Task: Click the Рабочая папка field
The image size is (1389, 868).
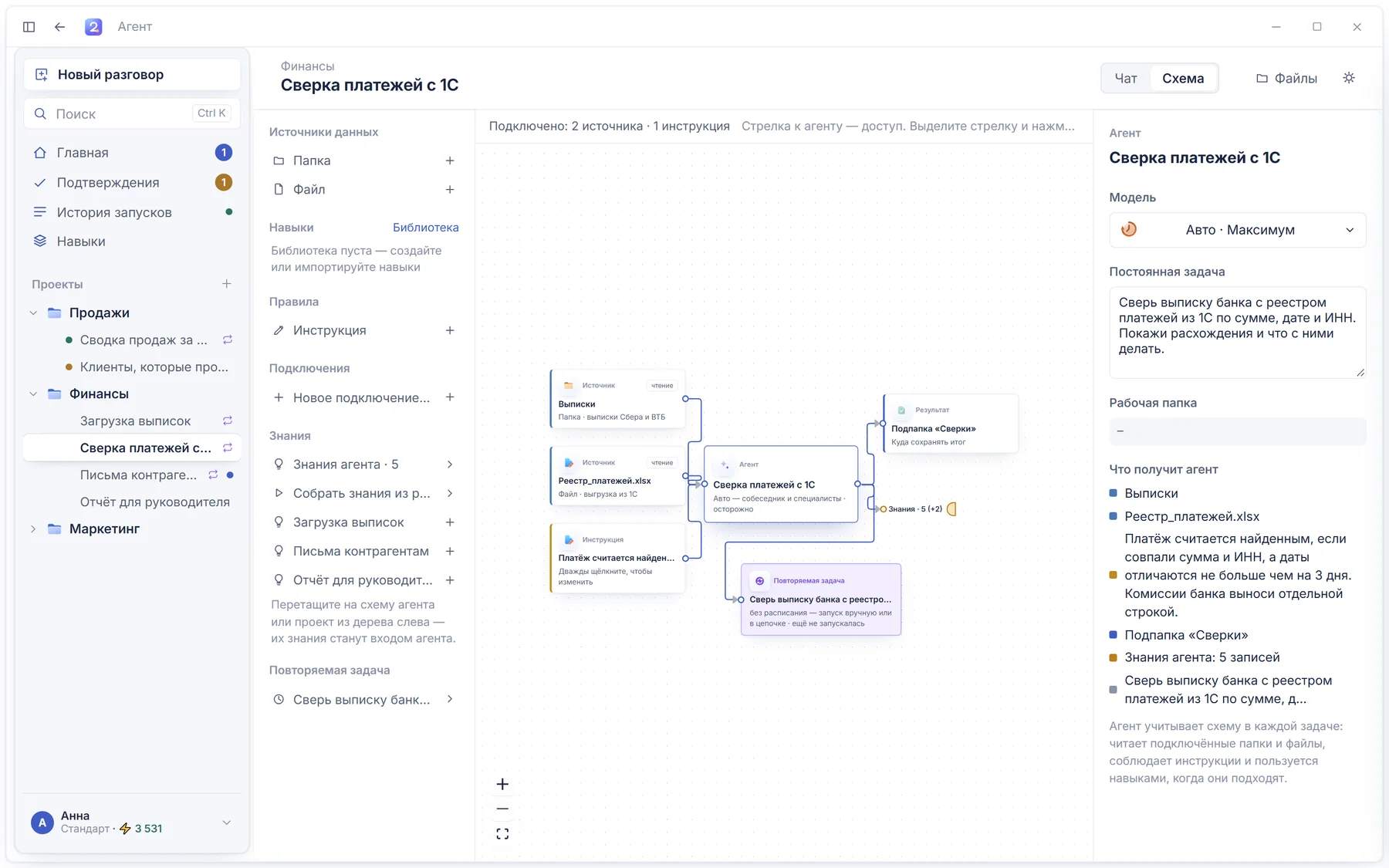Action: click(1237, 431)
